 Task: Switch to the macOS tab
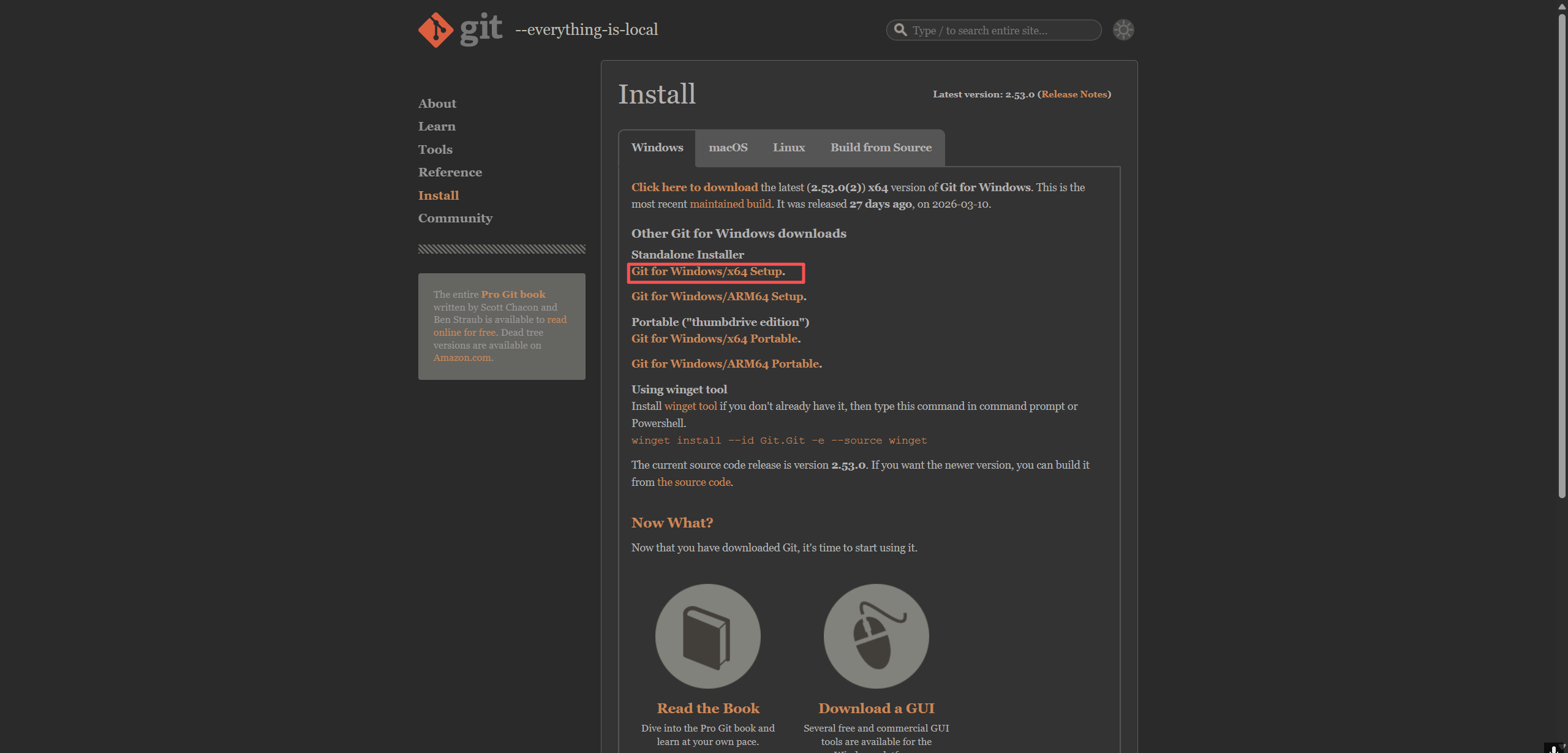pyautogui.click(x=728, y=148)
